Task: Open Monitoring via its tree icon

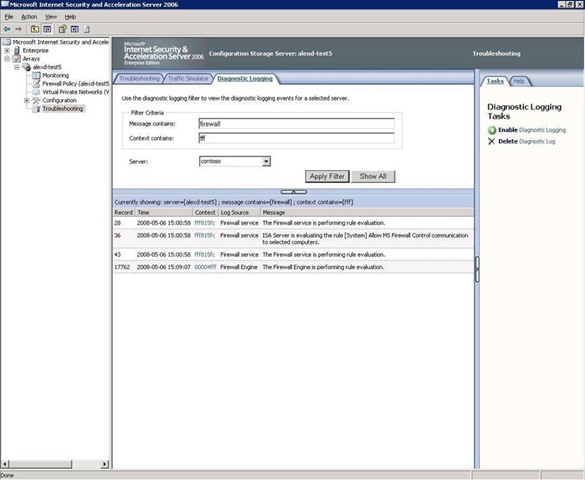Action: 36,75
